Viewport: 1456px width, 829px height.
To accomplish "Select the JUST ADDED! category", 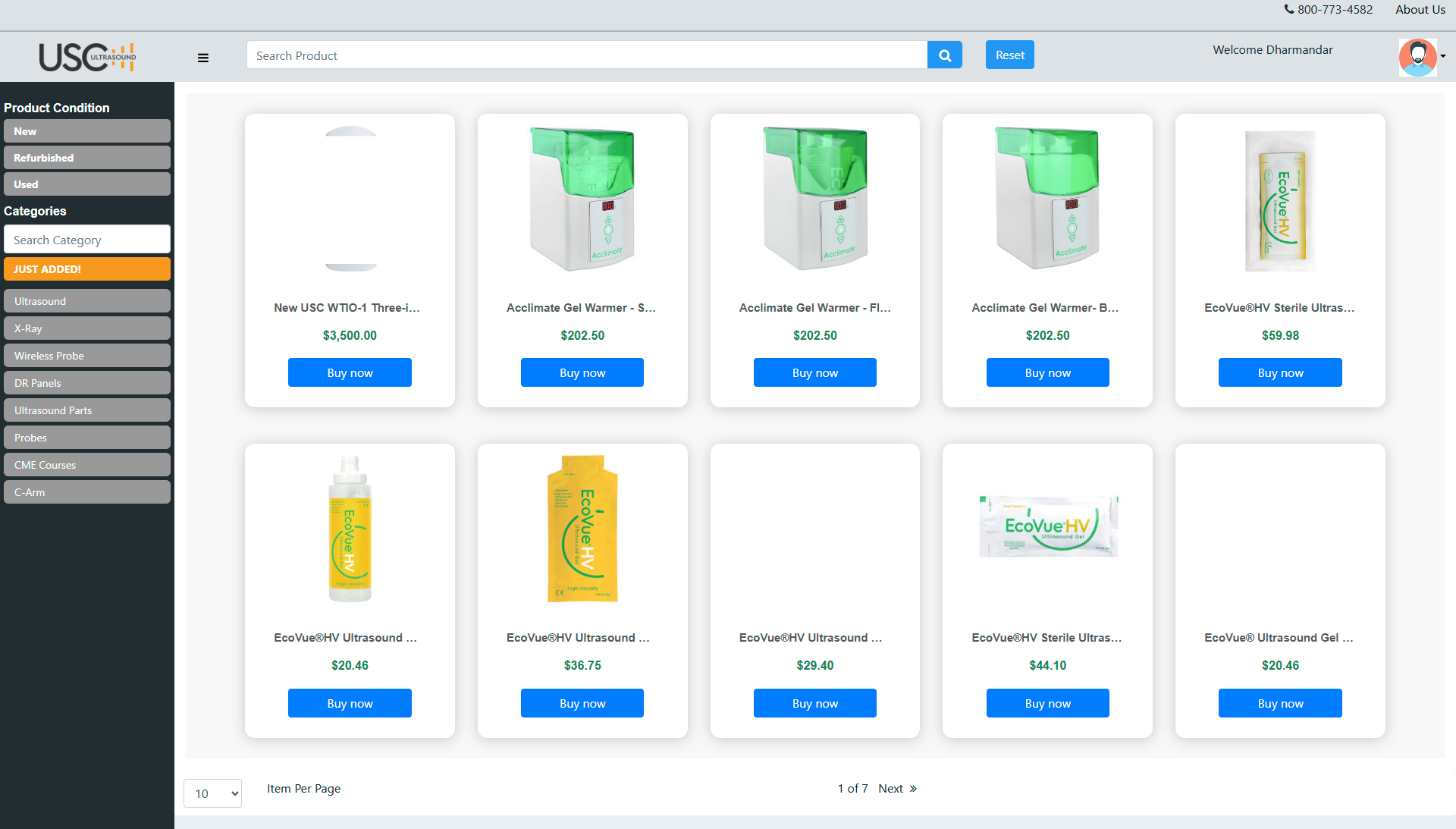I will (x=87, y=269).
